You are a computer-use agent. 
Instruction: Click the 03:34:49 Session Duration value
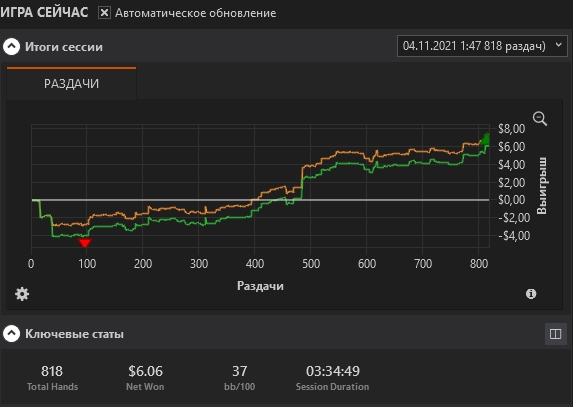click(333, 371)
